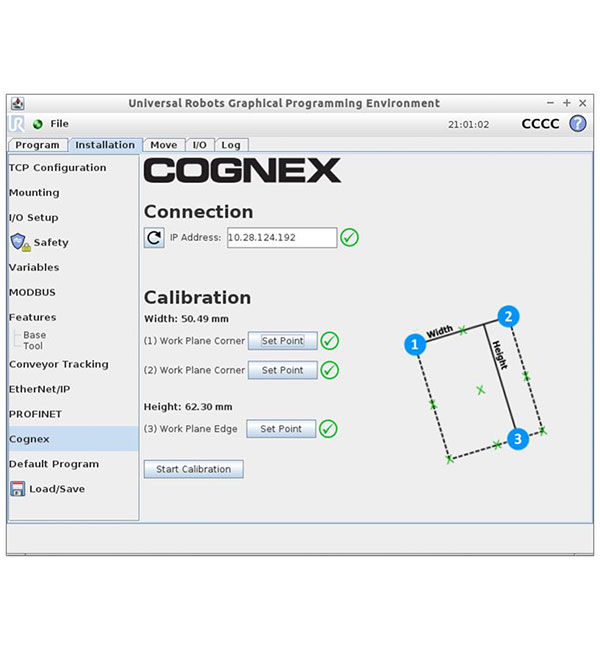Click the green robot status indicator

(38, 124)
